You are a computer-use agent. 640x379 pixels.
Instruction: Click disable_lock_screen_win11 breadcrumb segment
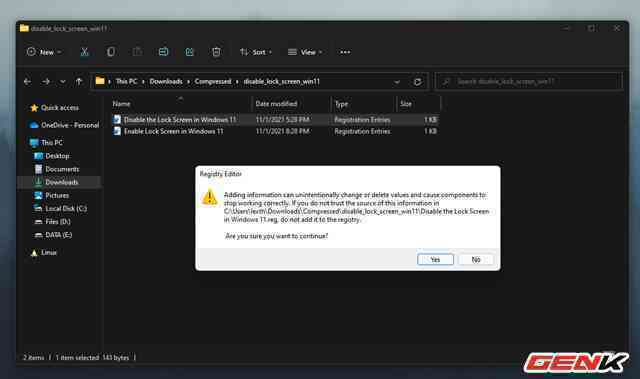tap(282, 82)
